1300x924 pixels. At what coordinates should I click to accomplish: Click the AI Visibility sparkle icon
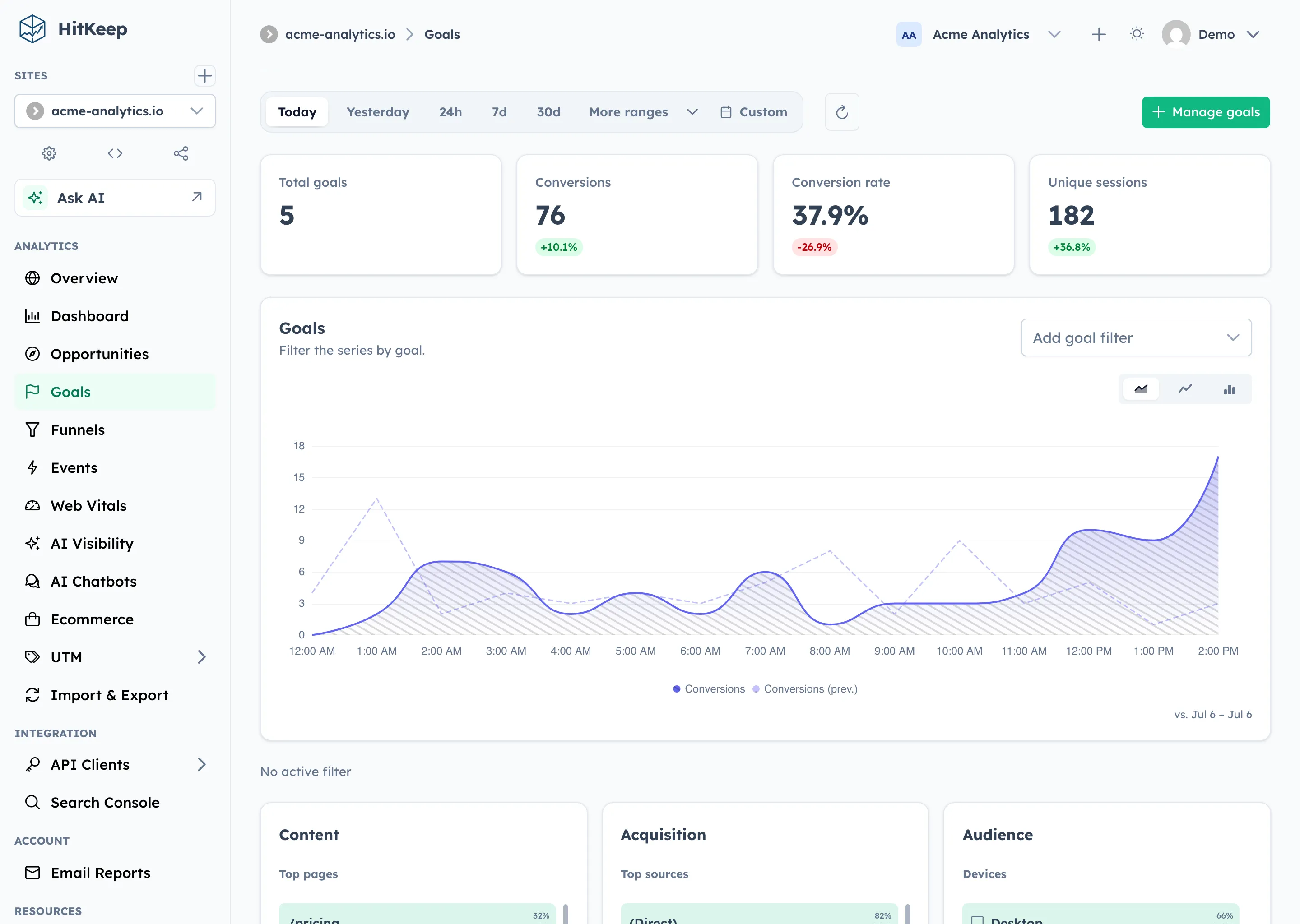[x=32, y=543]
